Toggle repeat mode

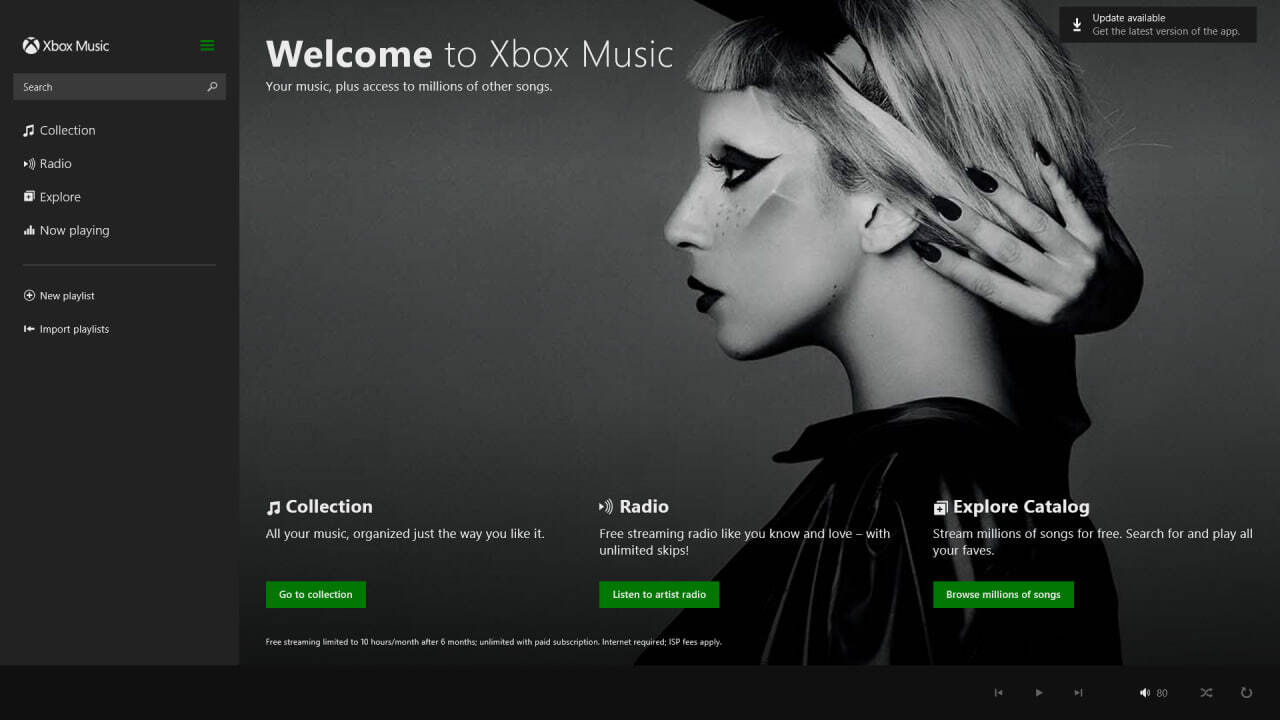[1246, 693]
